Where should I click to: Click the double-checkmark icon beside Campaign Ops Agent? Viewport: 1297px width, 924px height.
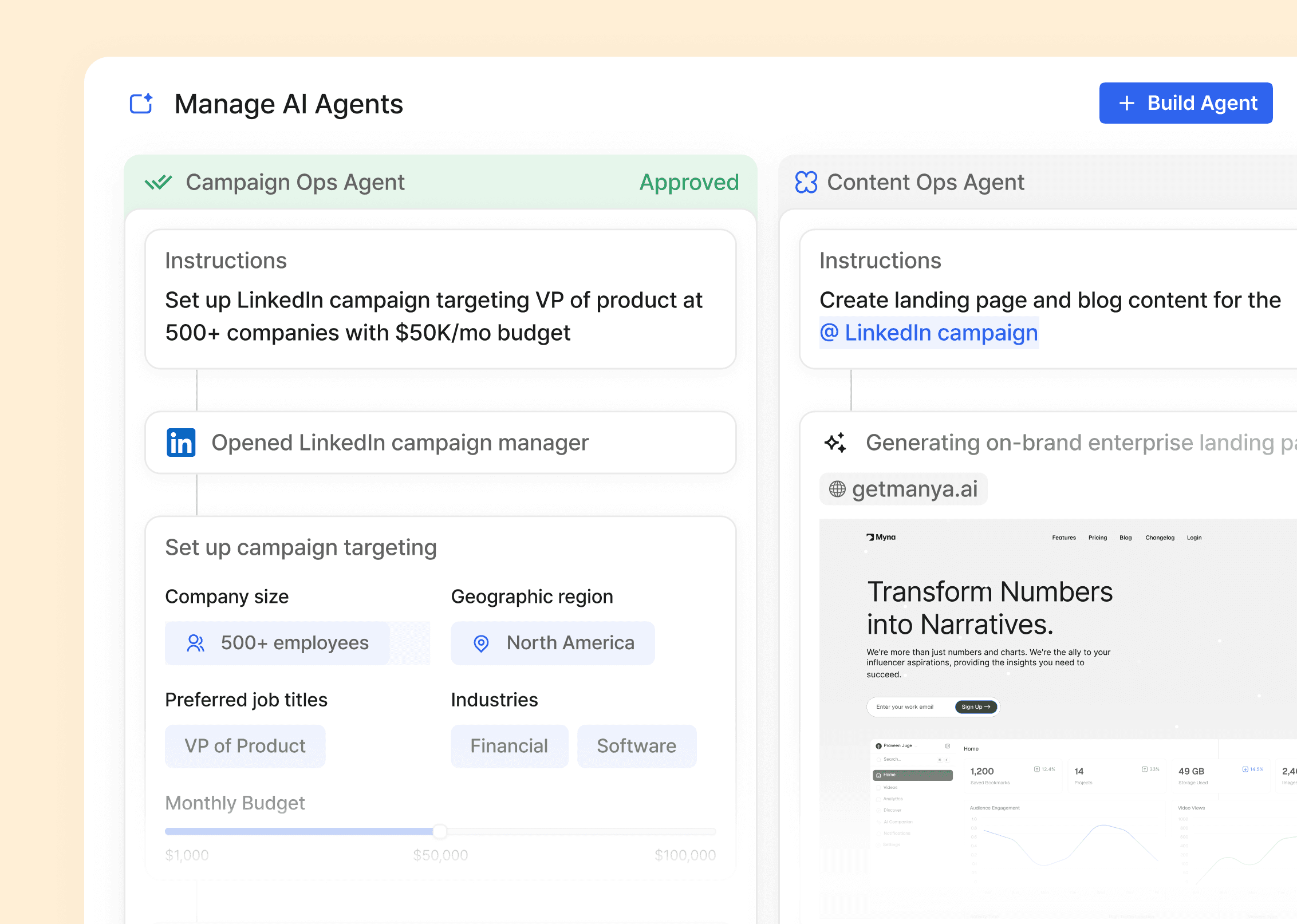coord(158,183)
